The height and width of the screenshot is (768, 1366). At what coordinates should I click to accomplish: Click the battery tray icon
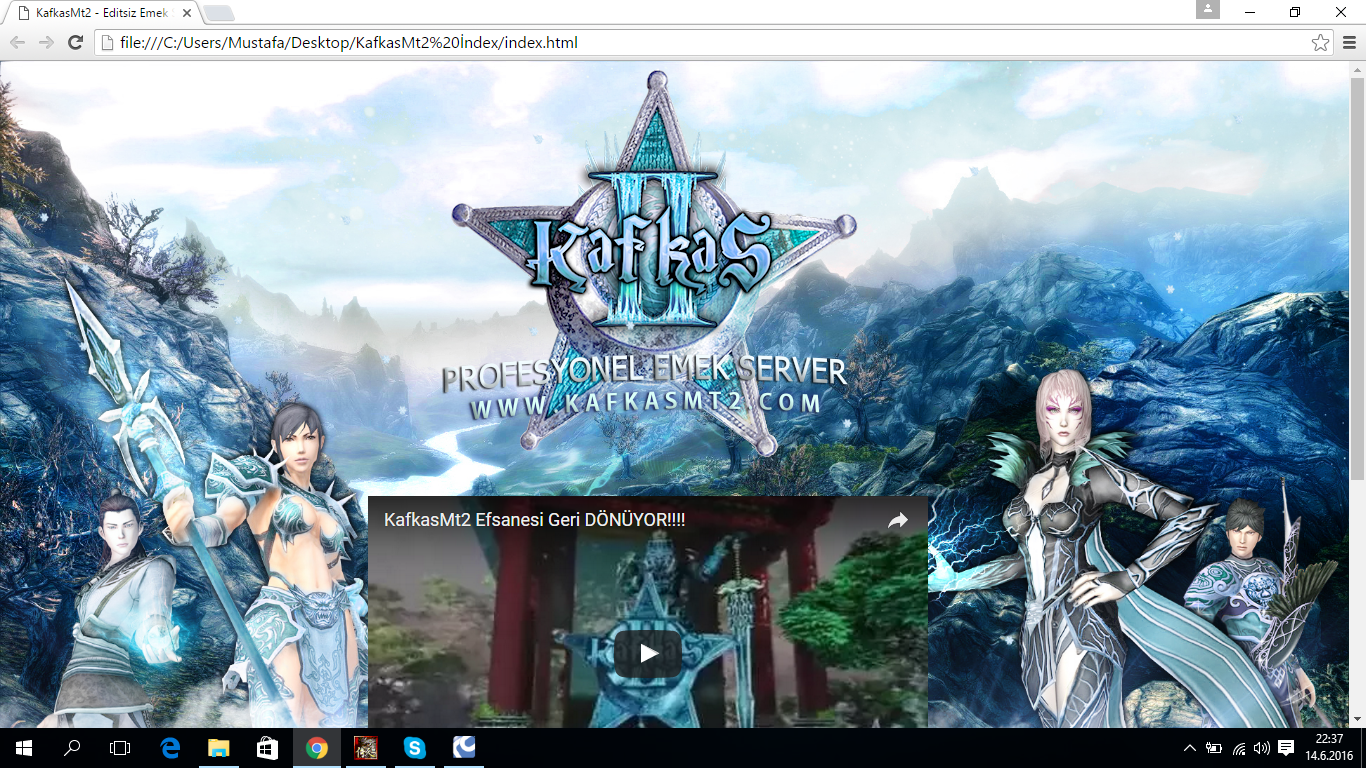(1214, 748)
